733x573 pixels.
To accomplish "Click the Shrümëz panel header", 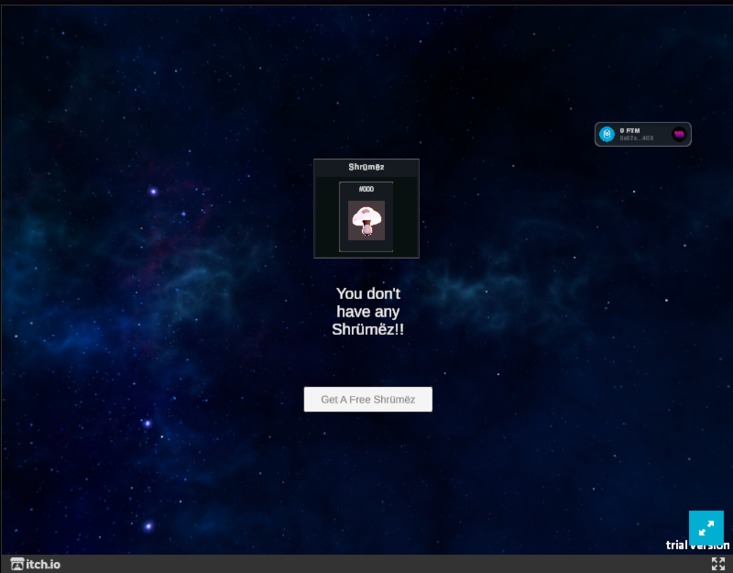I will tap(366, 167).
